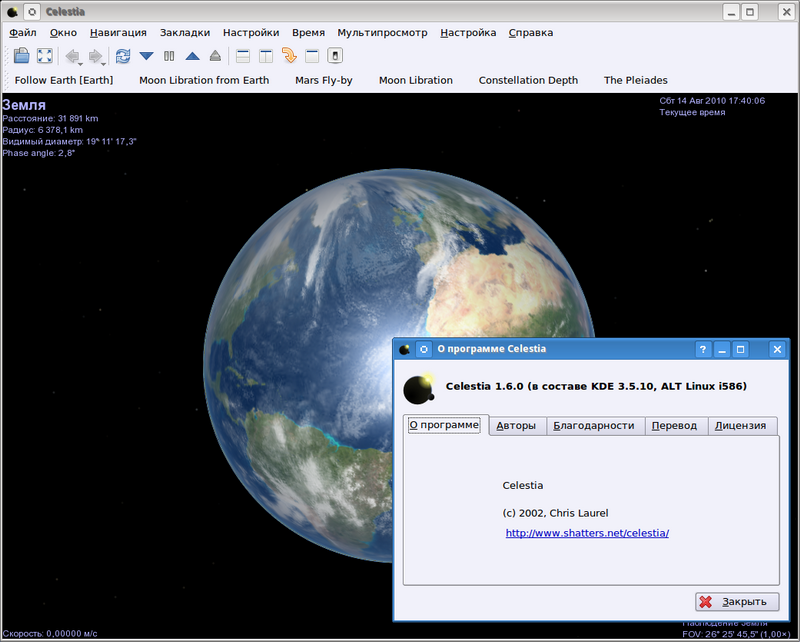
Task: Open bookmark Moon Libration from Earth
Action: pyautogui.click(x=204, y=80)
